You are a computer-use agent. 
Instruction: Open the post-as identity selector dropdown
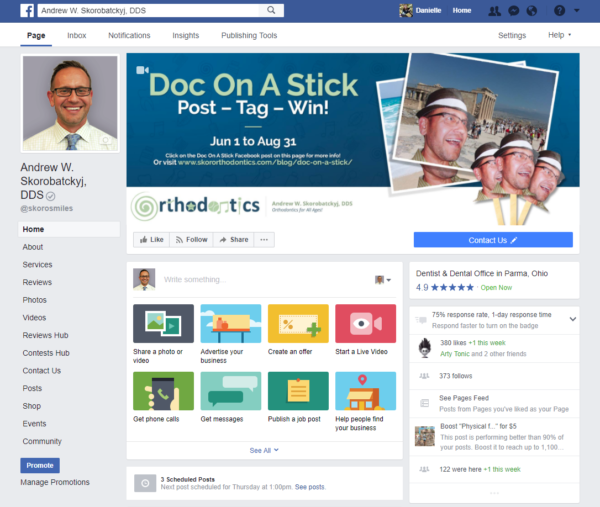click(383, 280)
